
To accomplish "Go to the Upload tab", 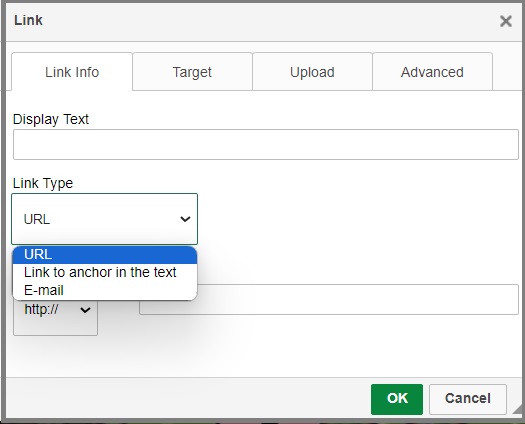I will (312, 72).
